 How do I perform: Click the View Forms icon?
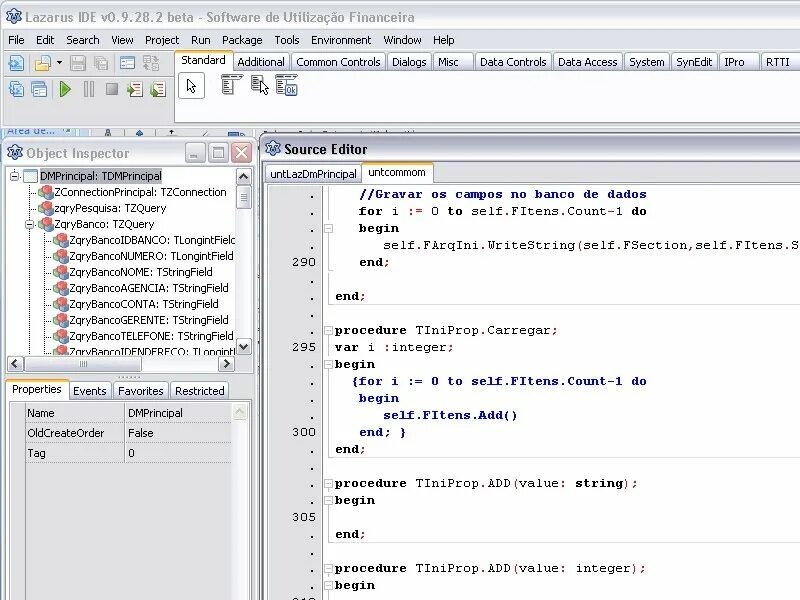(39, 89)
